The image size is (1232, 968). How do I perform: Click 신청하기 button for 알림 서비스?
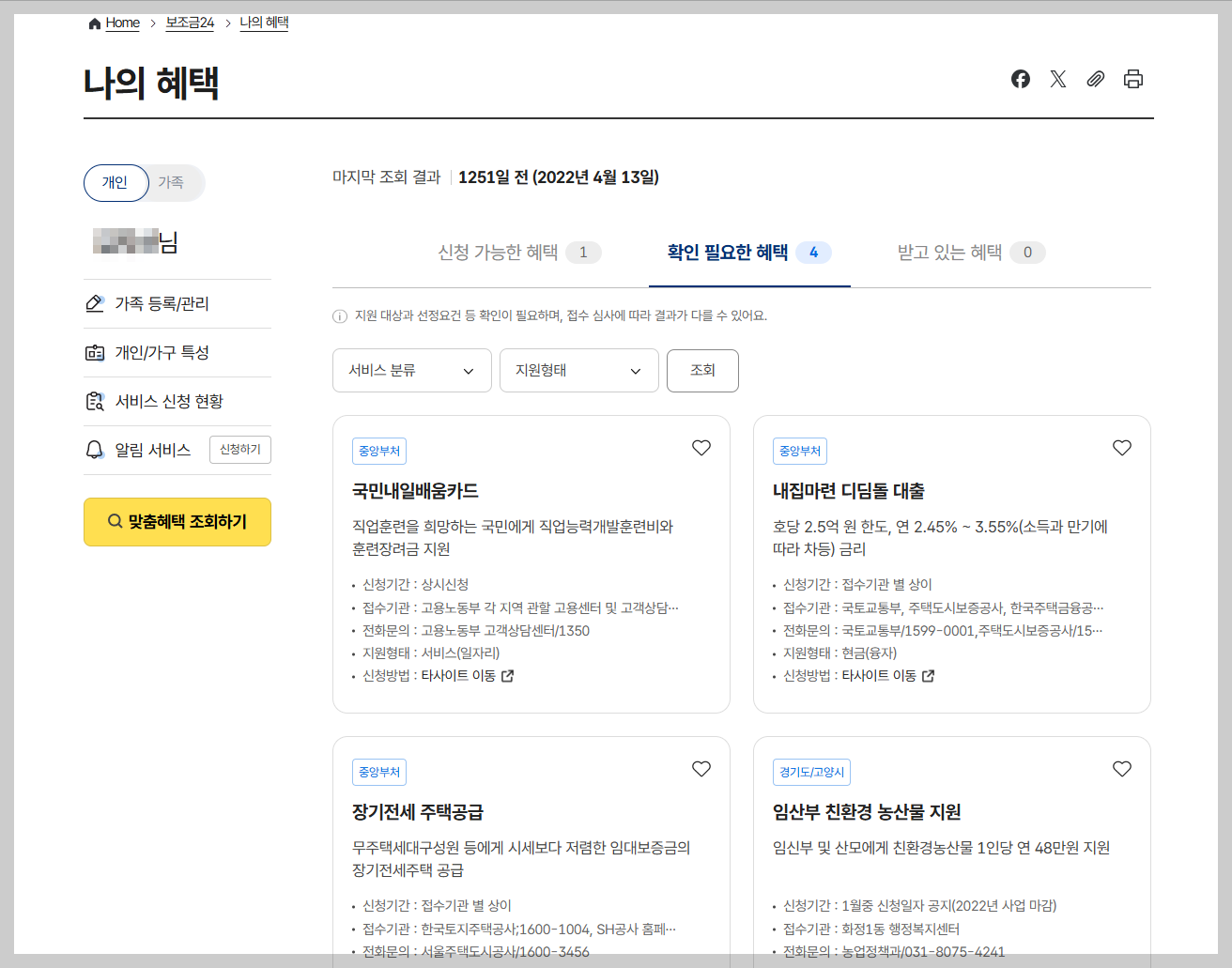tap(239, 450)
